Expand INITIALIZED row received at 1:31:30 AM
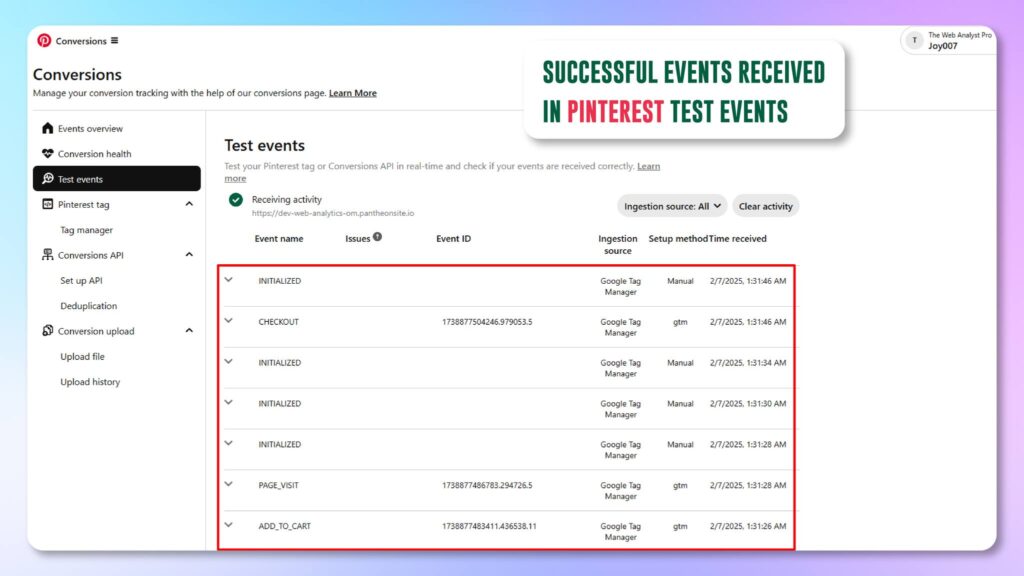This screenshot has height=576, width=1024. [229, 402]
